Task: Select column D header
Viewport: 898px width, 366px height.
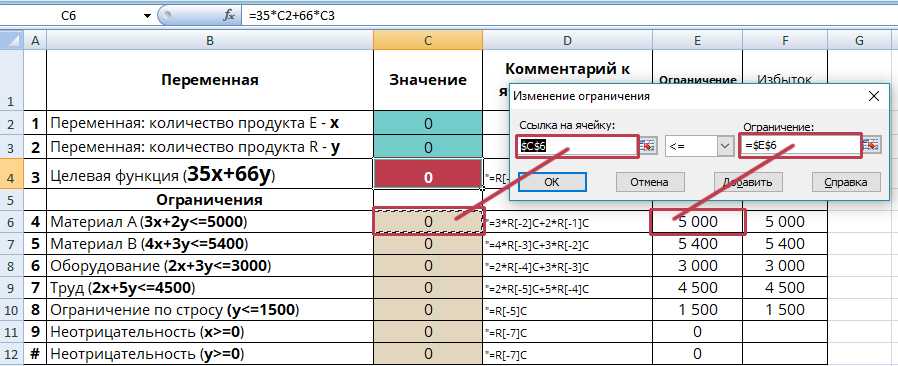Action: [x=567, y=40]
